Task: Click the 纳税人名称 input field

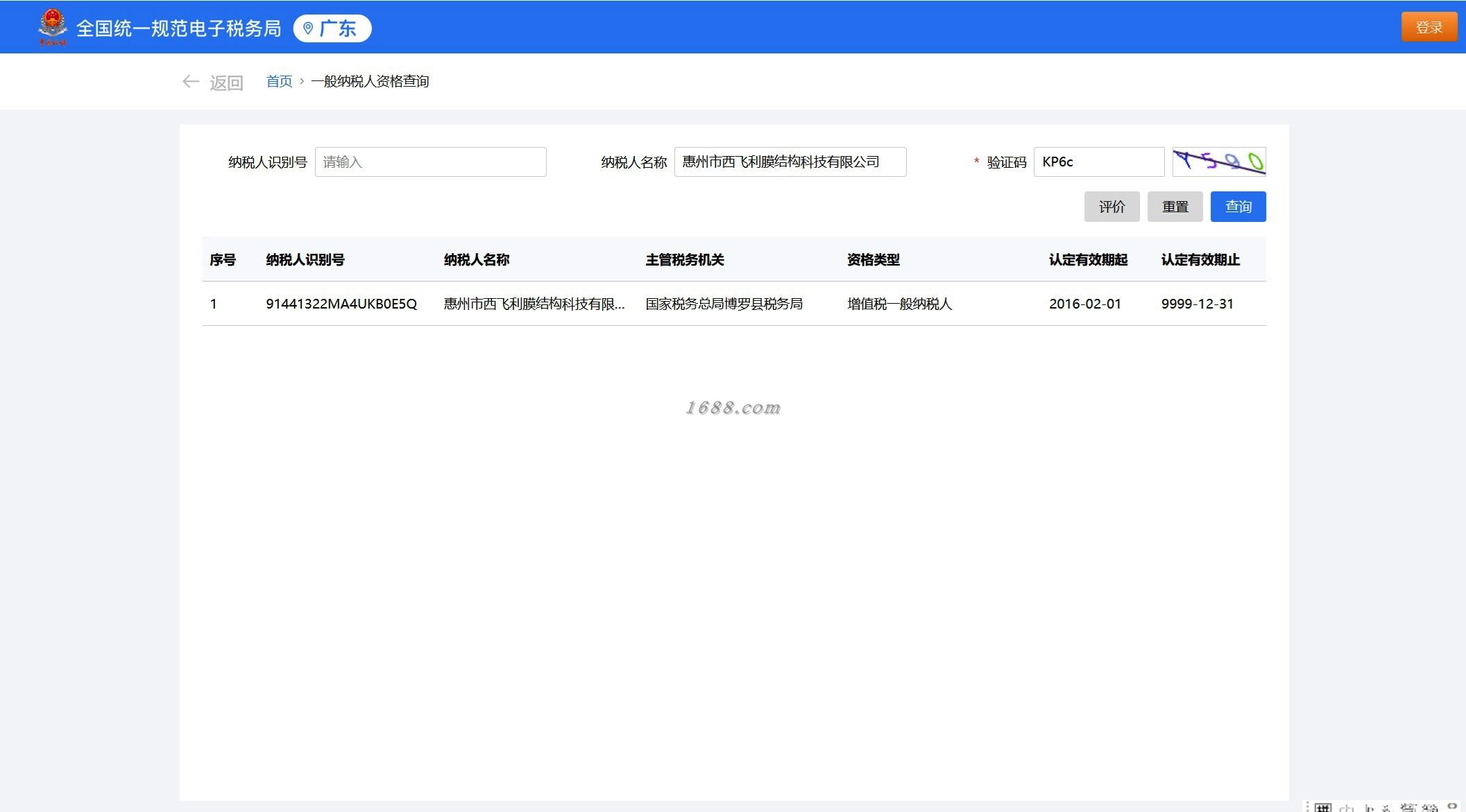Action: click(x=790, y=162)
